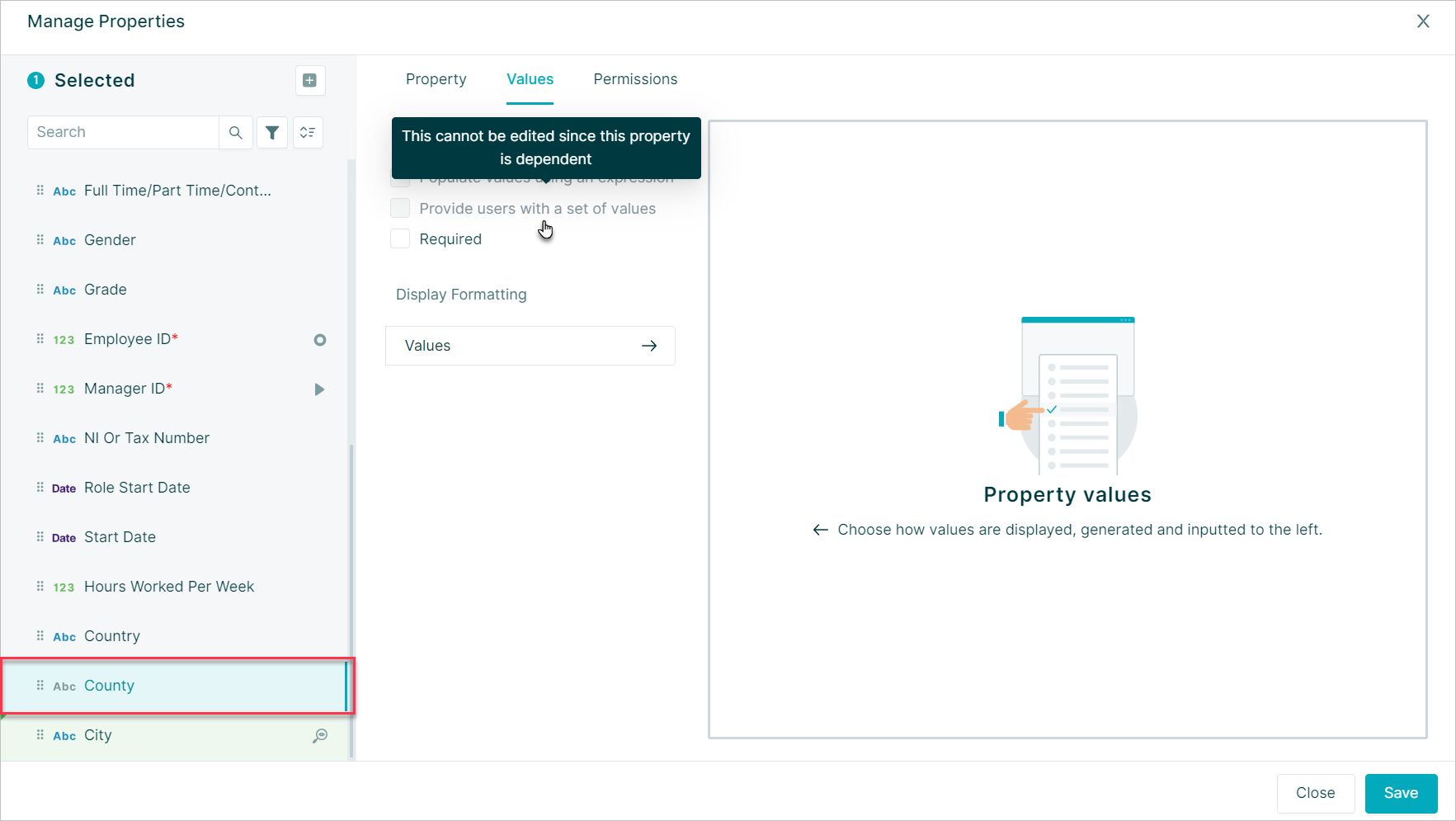Viewport: 1456px width, 821px height.
Task: Toggle Provide users with a set of values
Action: [x=400, y=208]
